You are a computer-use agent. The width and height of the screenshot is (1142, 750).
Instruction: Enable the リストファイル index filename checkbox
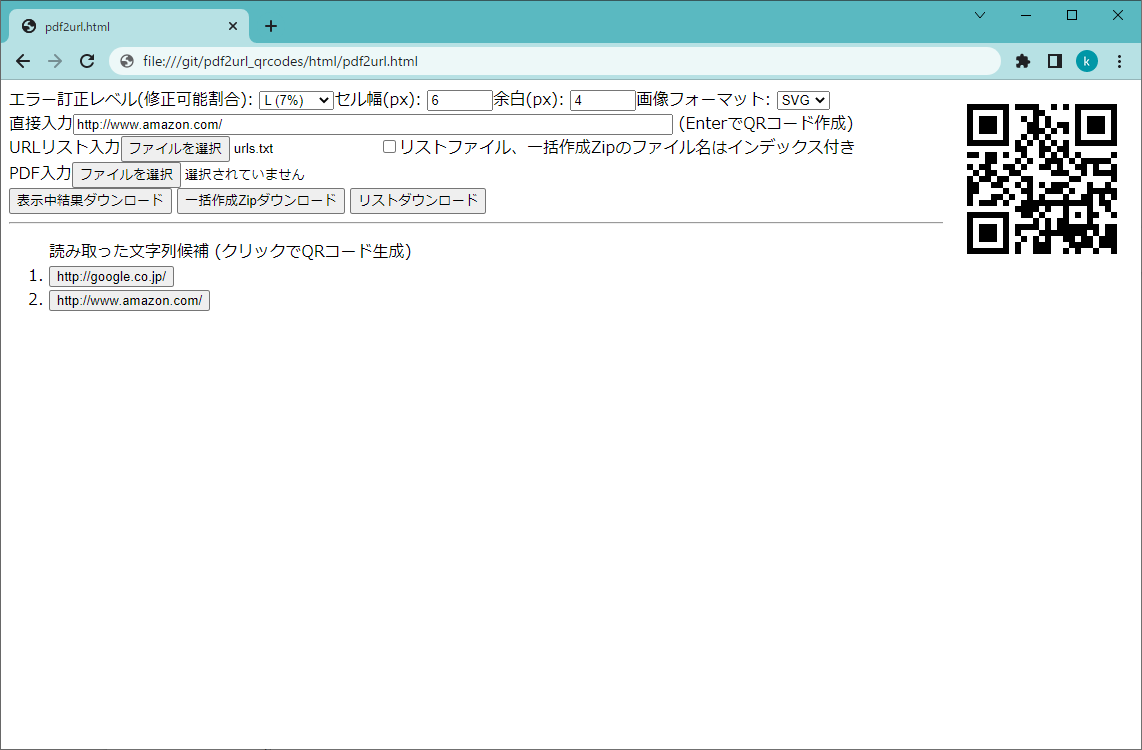point(389,146)
